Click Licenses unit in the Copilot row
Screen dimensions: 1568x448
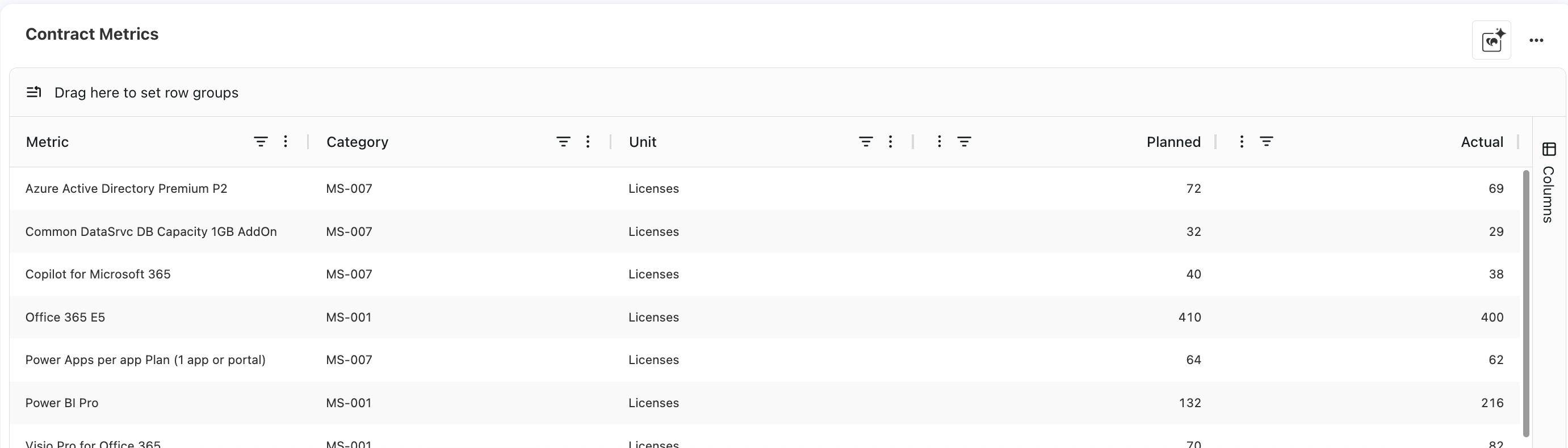654,274
